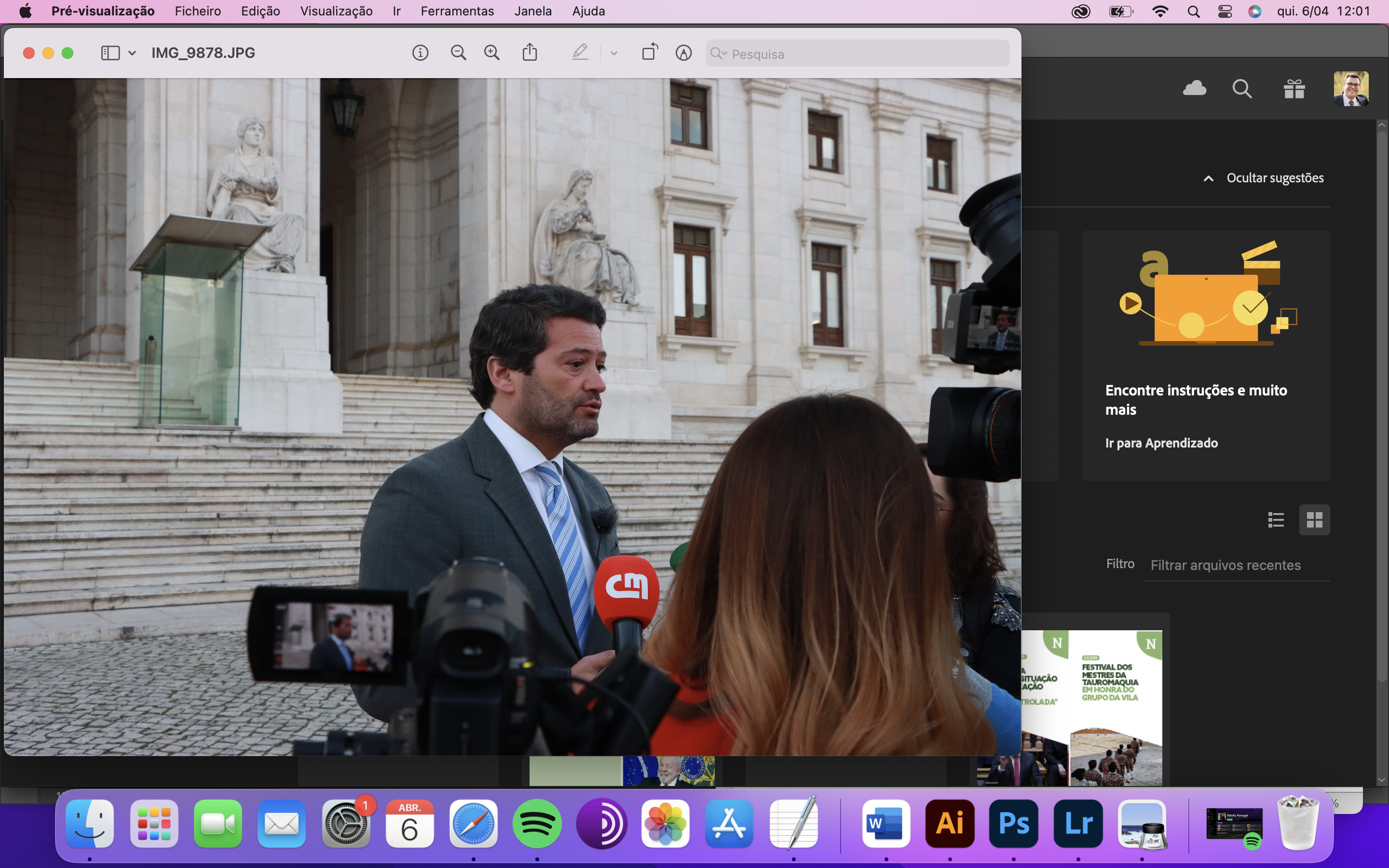Click the IMG_9878.JPG window title
The image size is (1389, 868).
pos(203,54)
